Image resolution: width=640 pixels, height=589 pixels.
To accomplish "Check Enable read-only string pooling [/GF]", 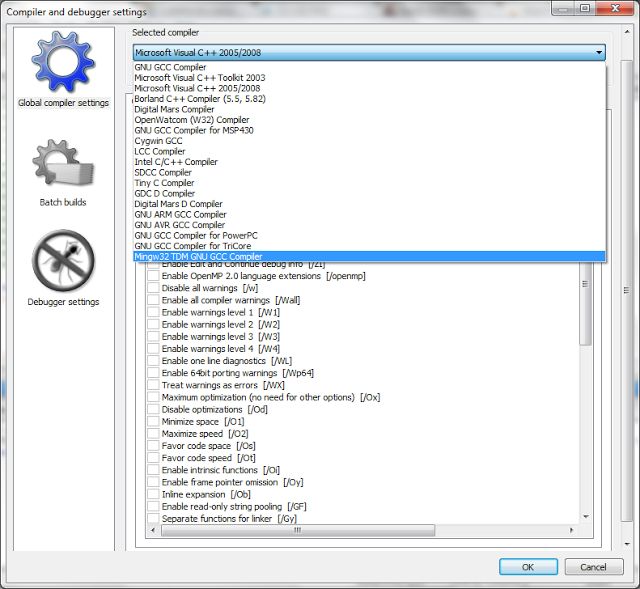I will point(153,506).
